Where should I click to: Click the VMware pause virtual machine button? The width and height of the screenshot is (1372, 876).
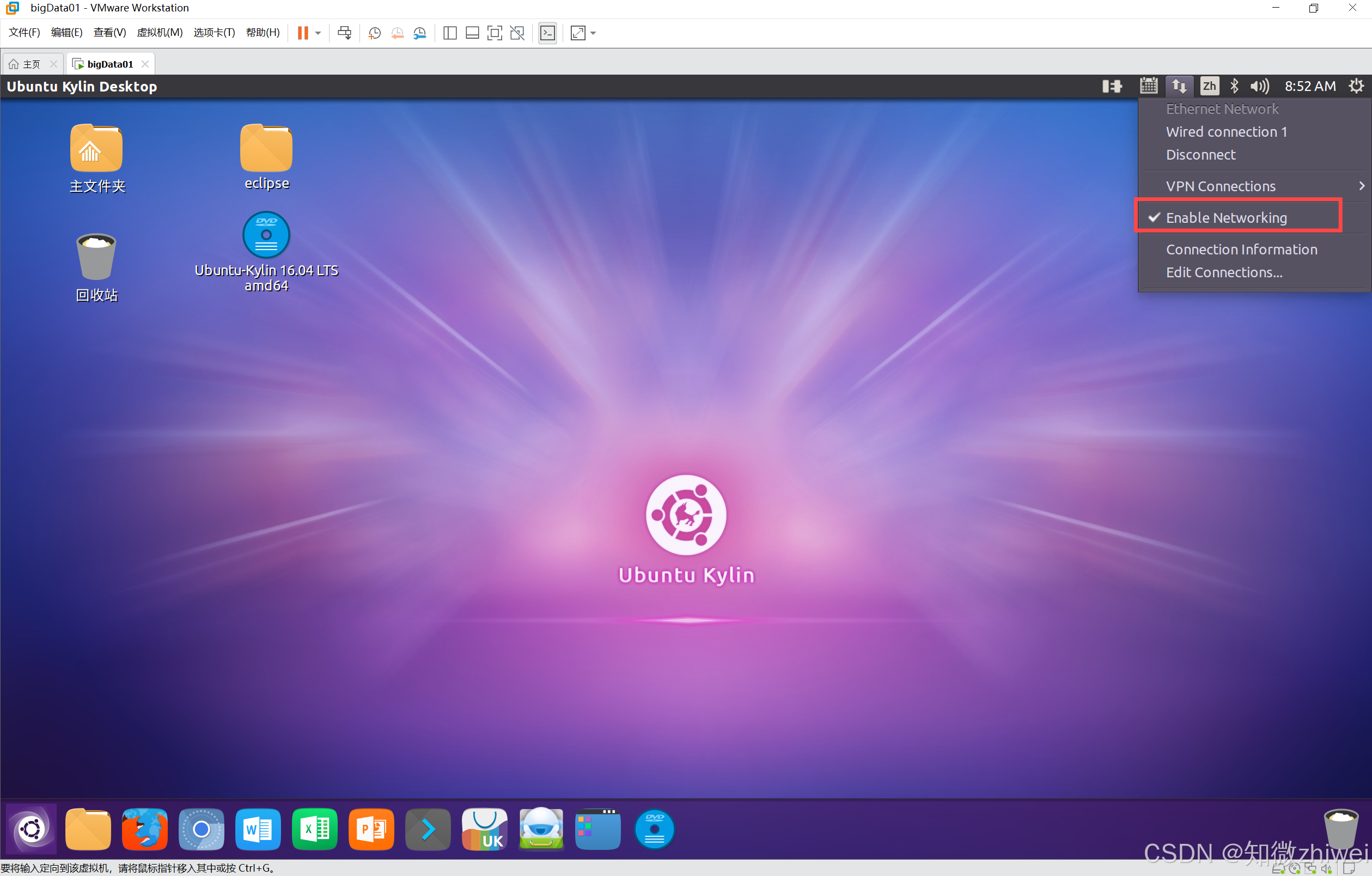point(302,33)
